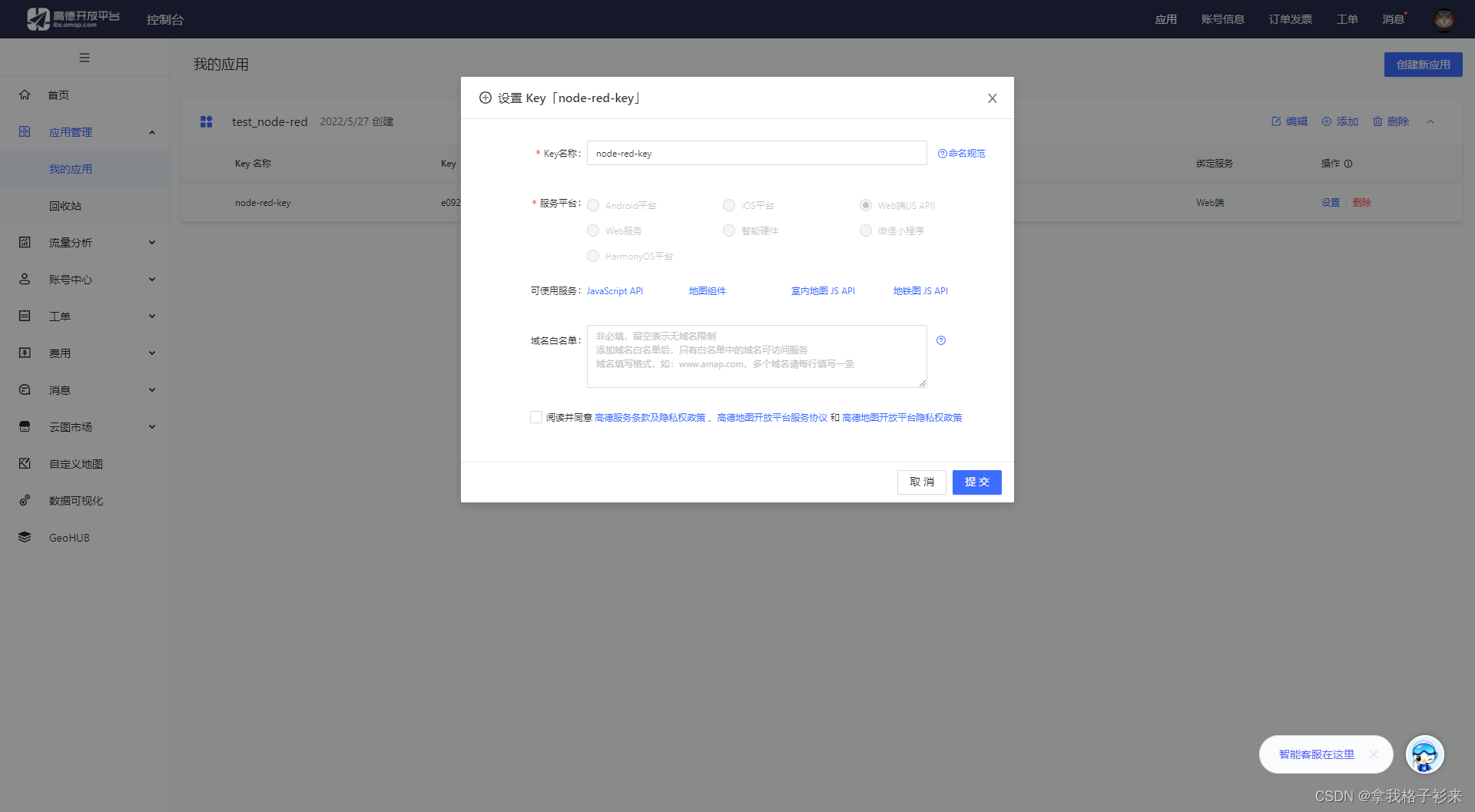Image resolution: width=1475 pixels, height=812 pixels.
Task: Expand the 消息 sidebar section
Action: 152,390
